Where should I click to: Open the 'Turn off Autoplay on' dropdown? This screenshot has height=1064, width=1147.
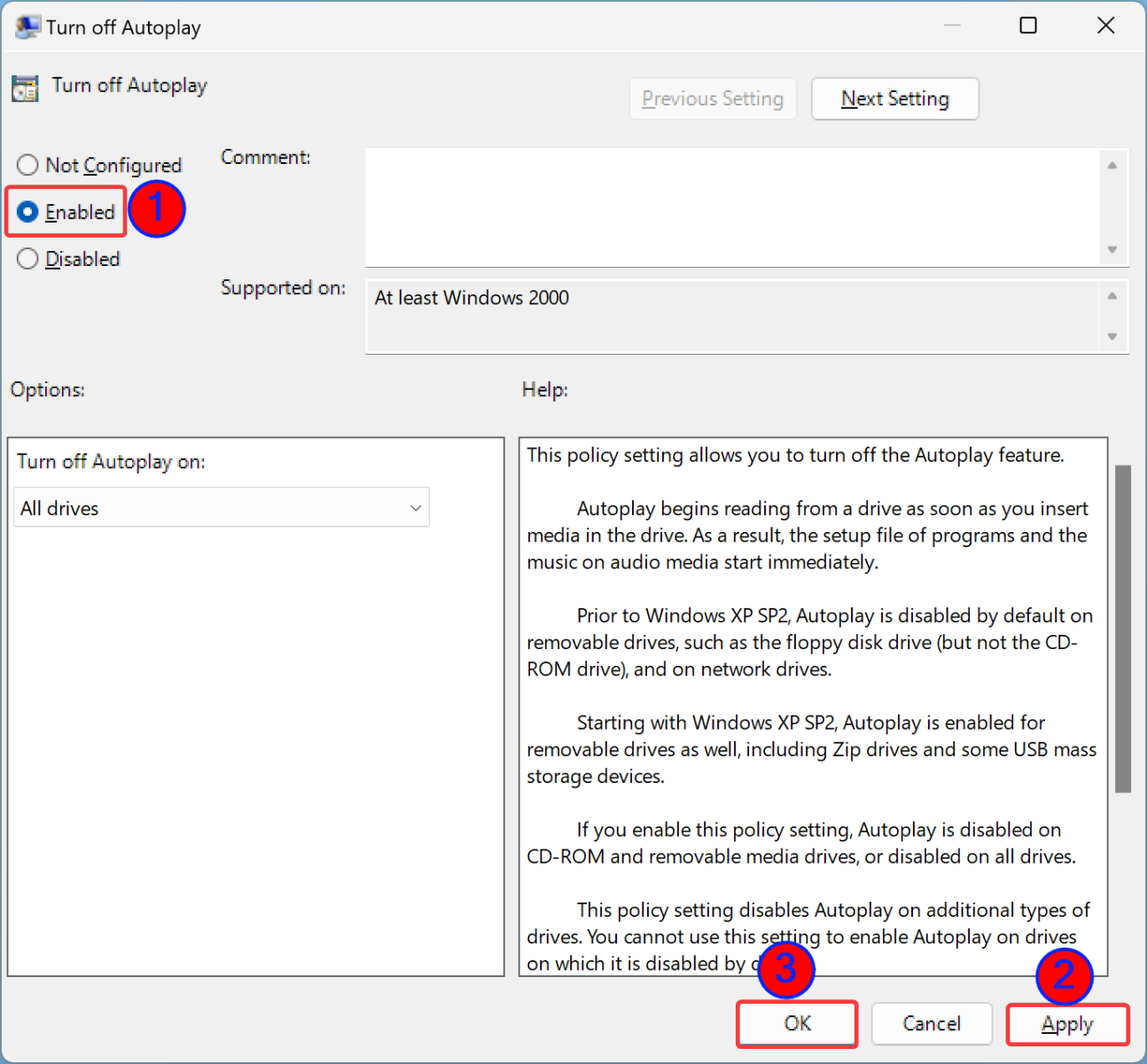pos(222,508)
